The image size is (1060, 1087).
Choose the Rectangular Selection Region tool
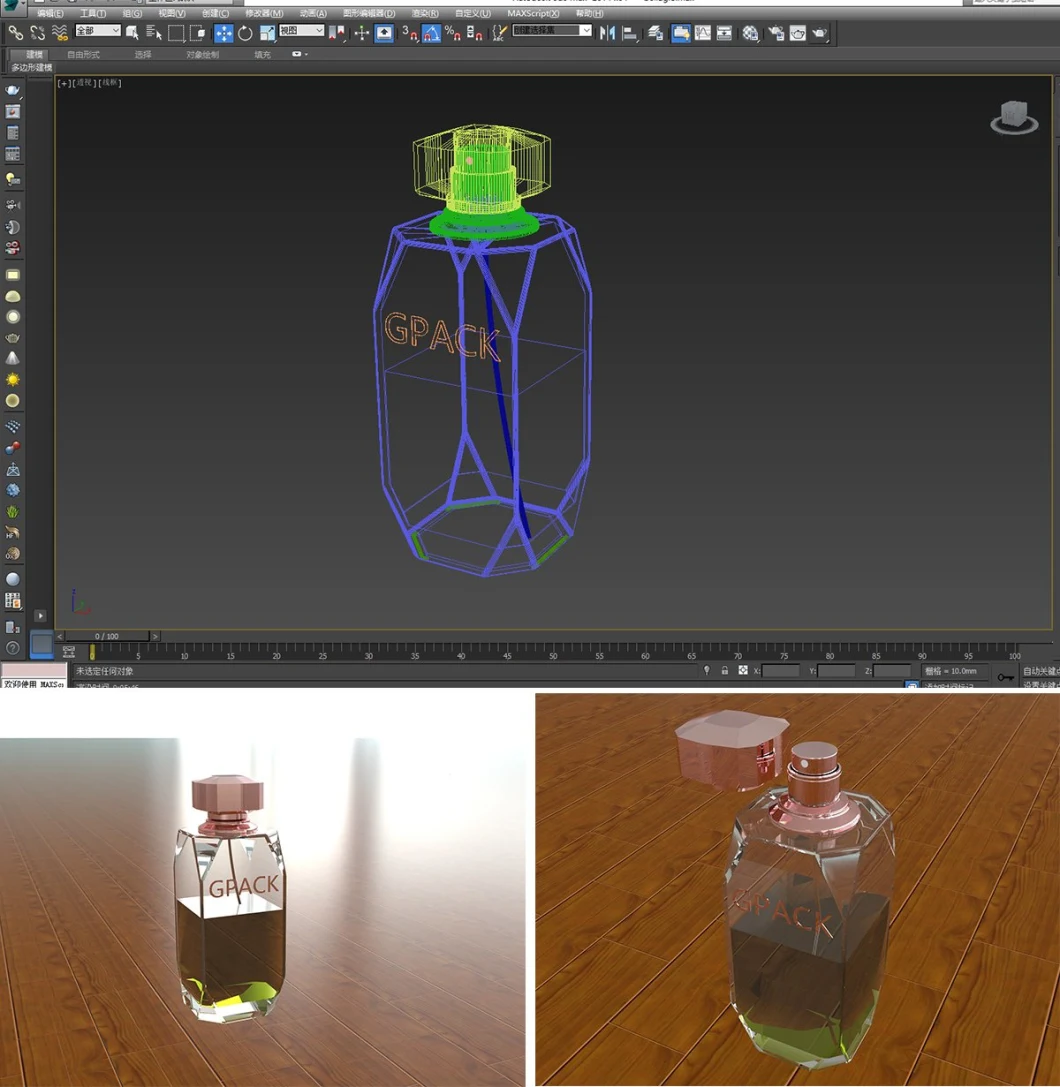tap(176, 33)
